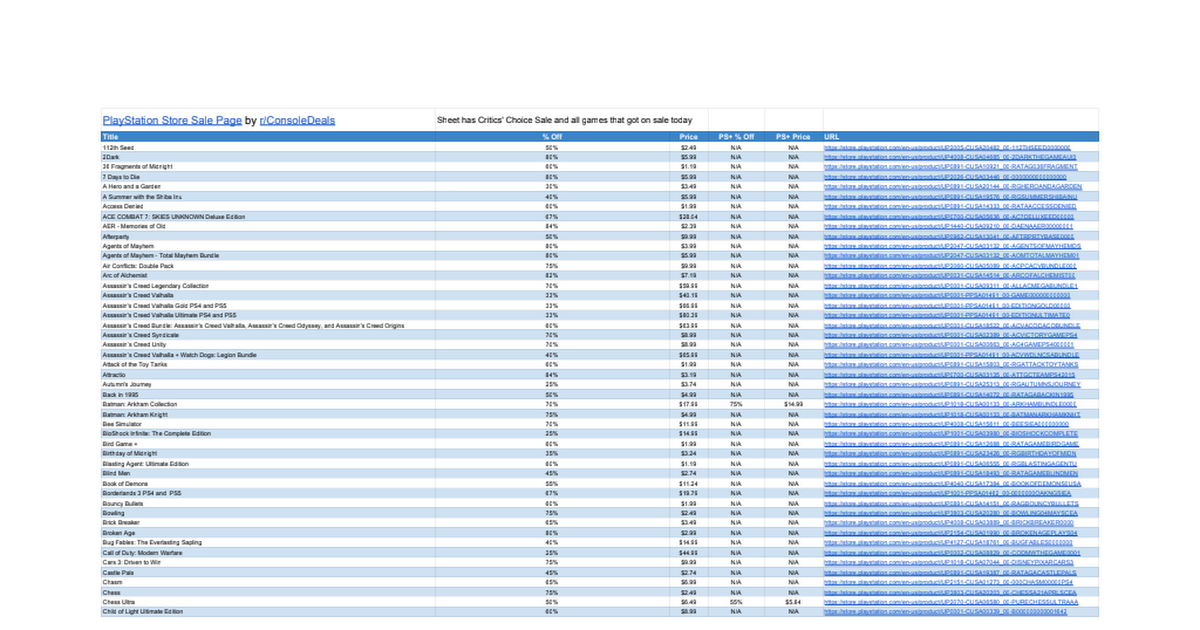Select the 'PS+ % Off' column header
This screenshot has width=1200, height=630.
[735, 136]
